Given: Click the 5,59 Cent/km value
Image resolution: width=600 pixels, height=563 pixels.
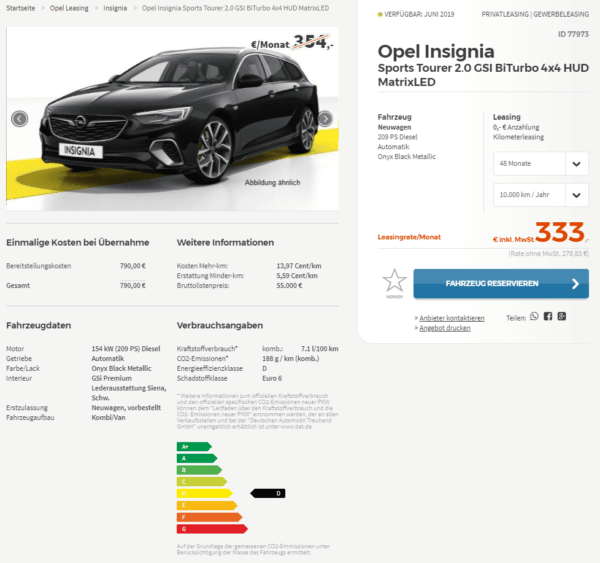Looking at the screenshot, I should (297, 276).
